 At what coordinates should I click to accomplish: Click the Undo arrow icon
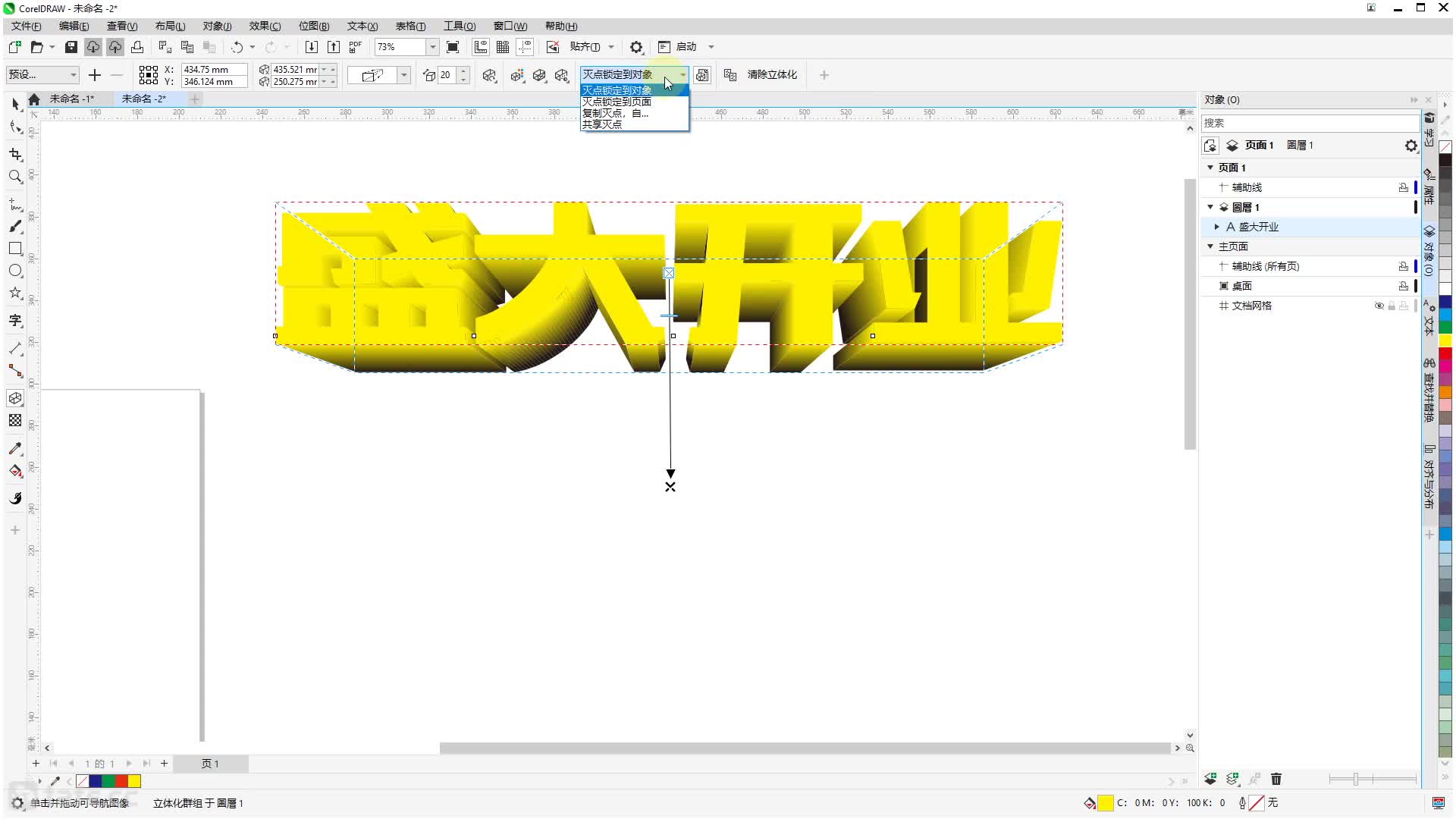[x=237, y=47]
